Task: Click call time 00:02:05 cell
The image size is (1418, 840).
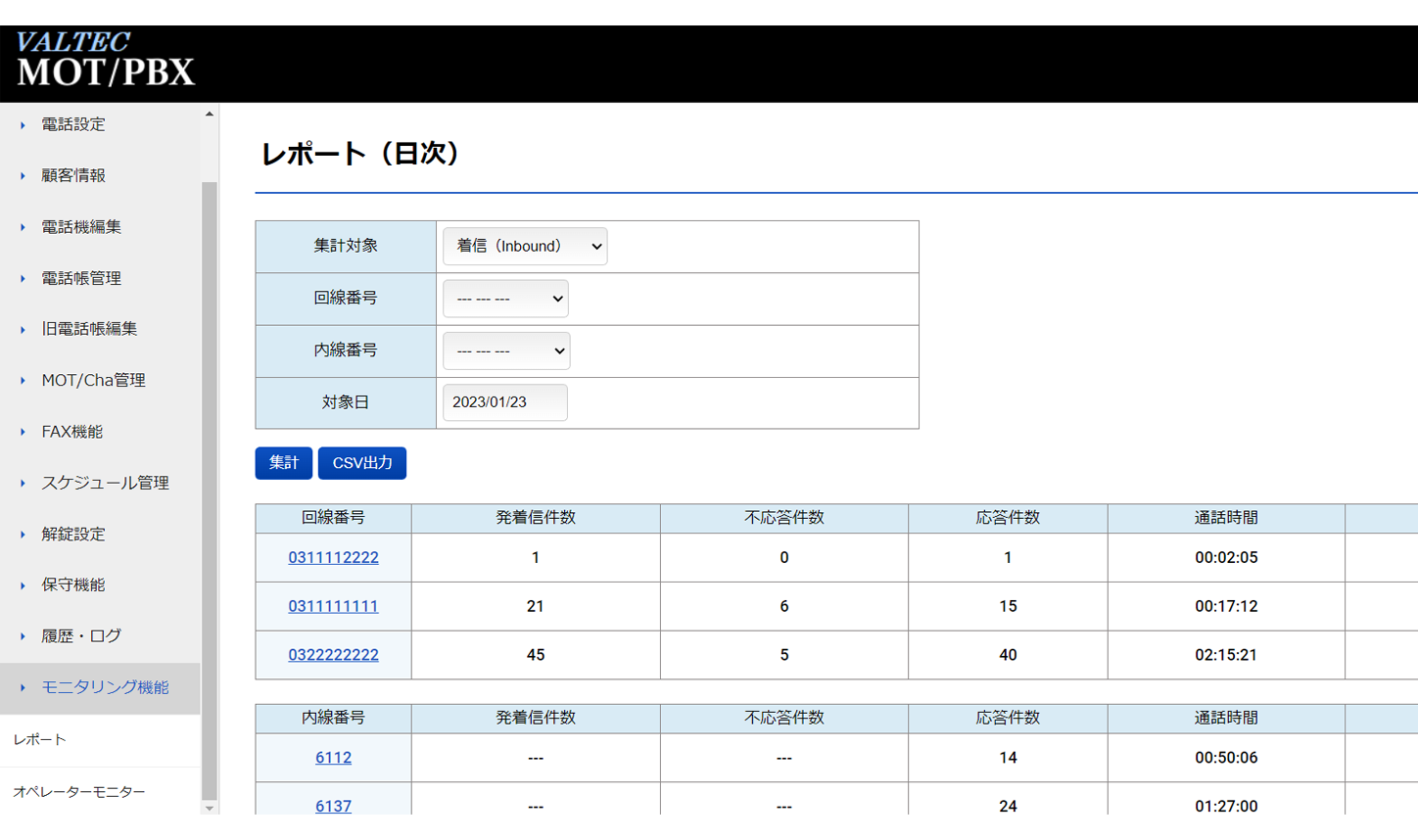Action: tap(1226, 557)
